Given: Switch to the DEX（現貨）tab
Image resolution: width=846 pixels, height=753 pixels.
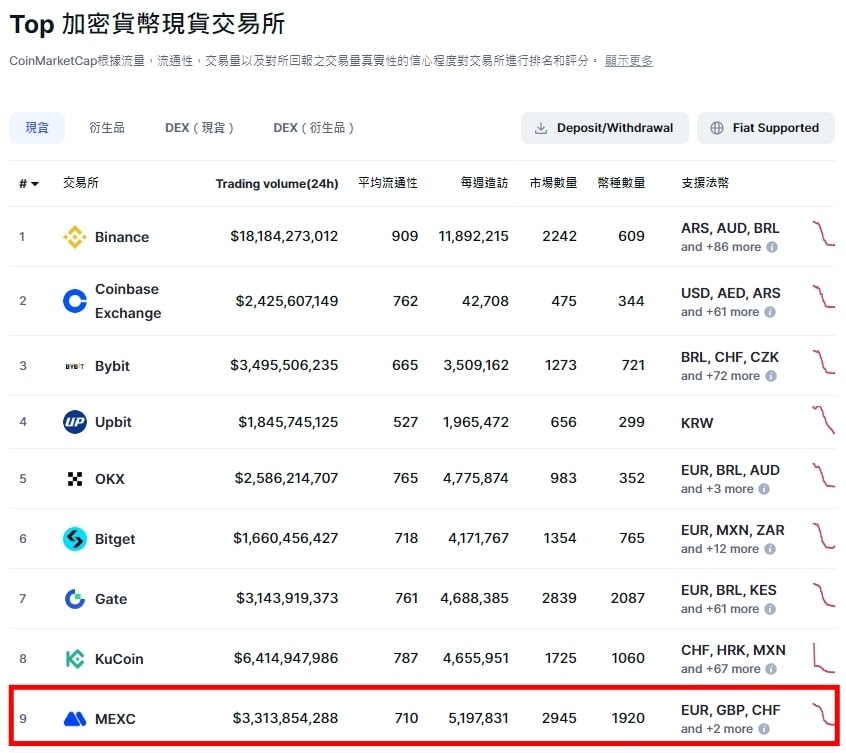Looking at the screenshot, I should click(199, 128).
